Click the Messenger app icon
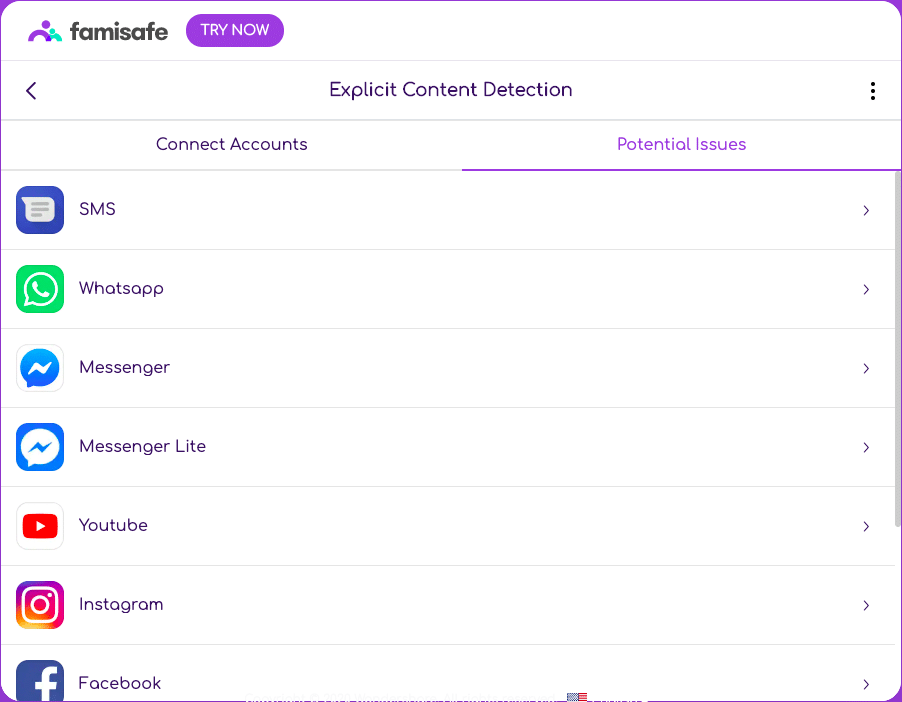 pos(40,368)
